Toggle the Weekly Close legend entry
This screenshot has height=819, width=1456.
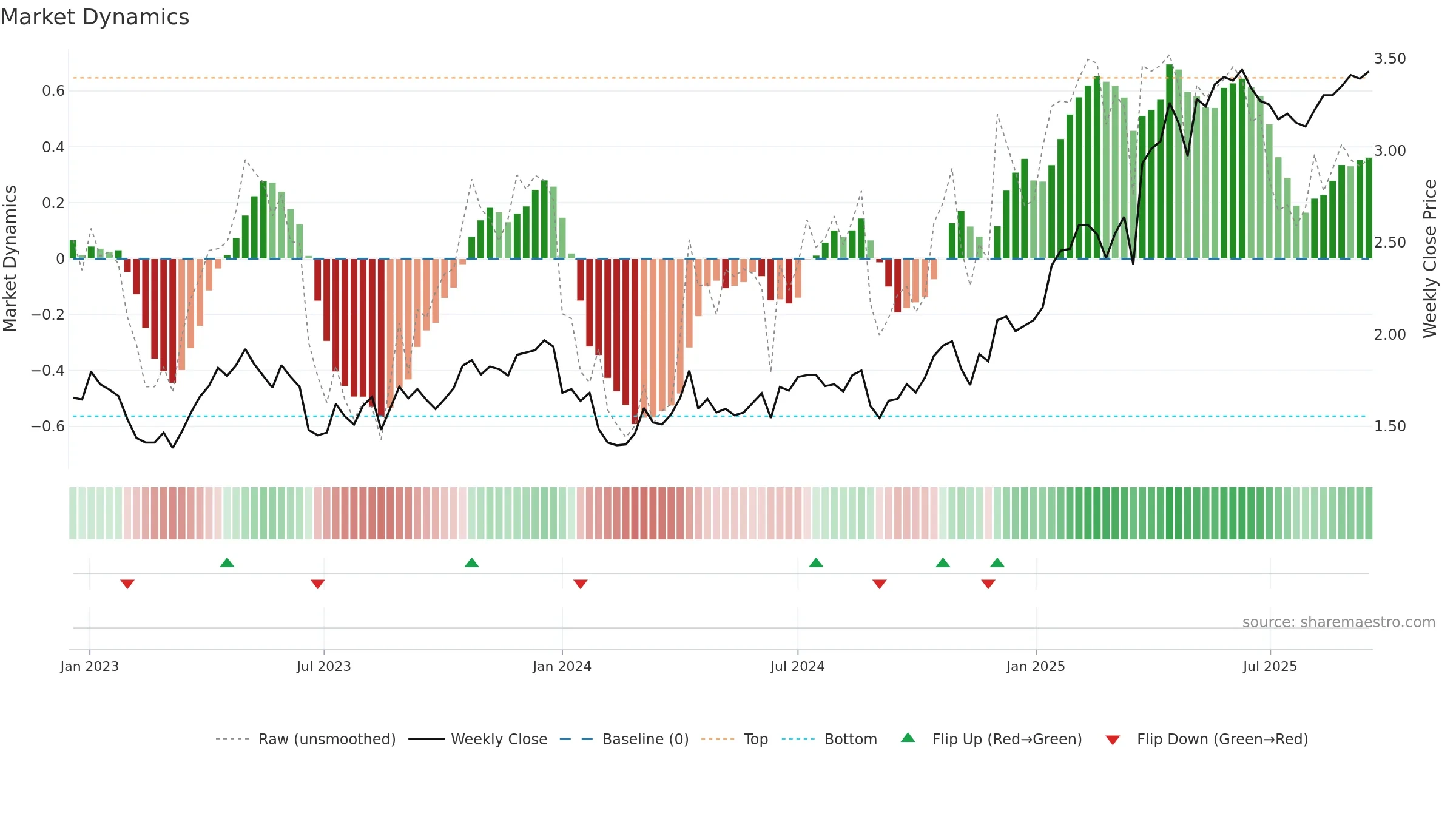(478, 739)
